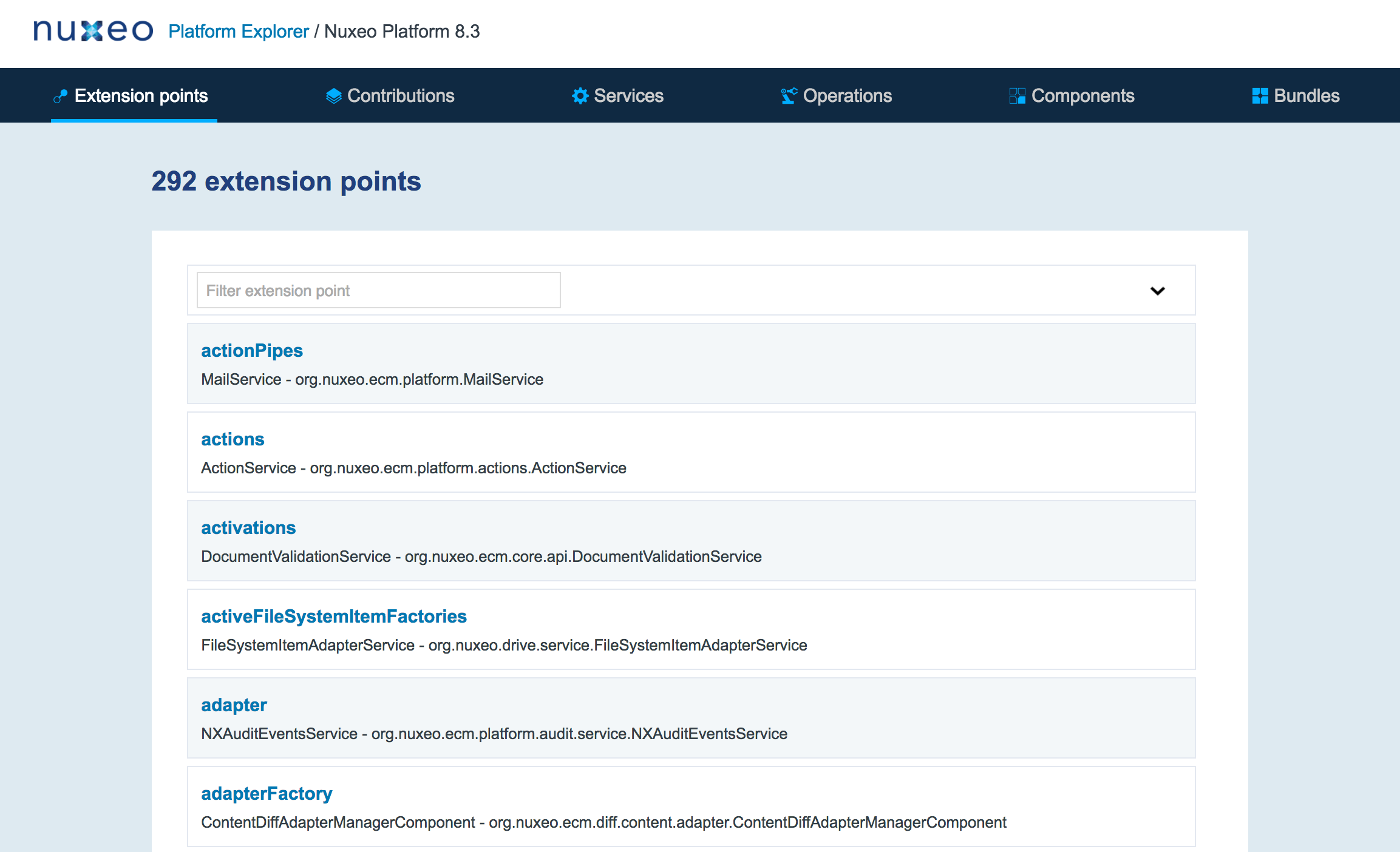This screenshot has width=1400, height=852.
Task: Open the activations extension point
Action: click(248, 528)
